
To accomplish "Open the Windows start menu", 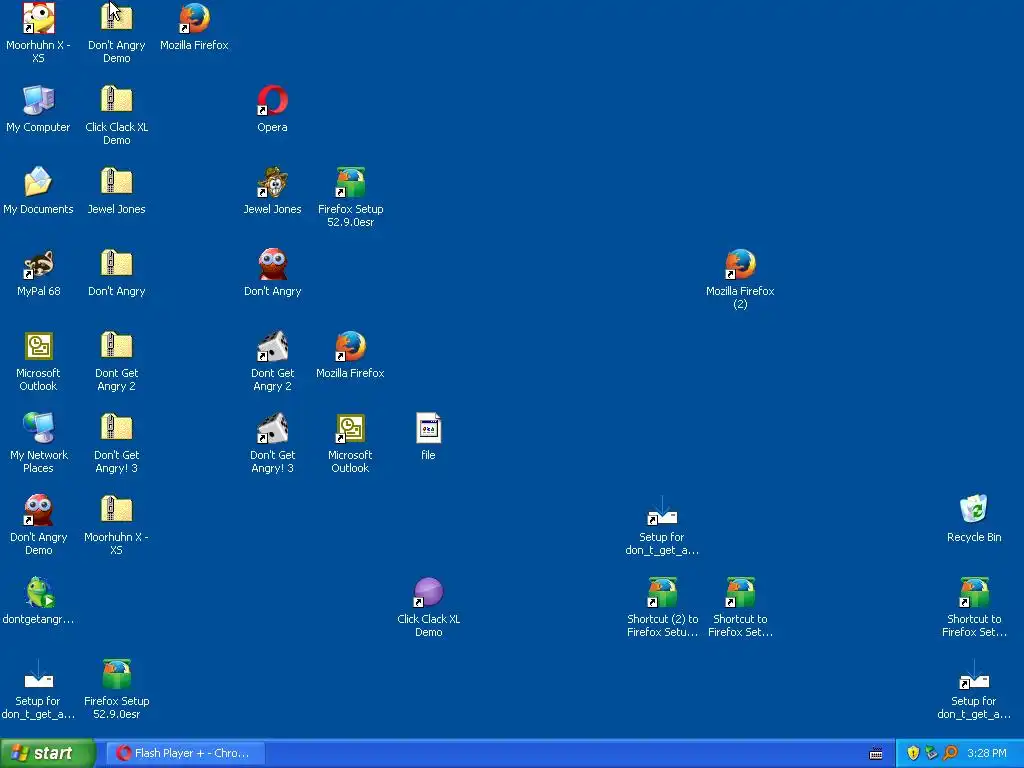I will click(x=47, y=753).
